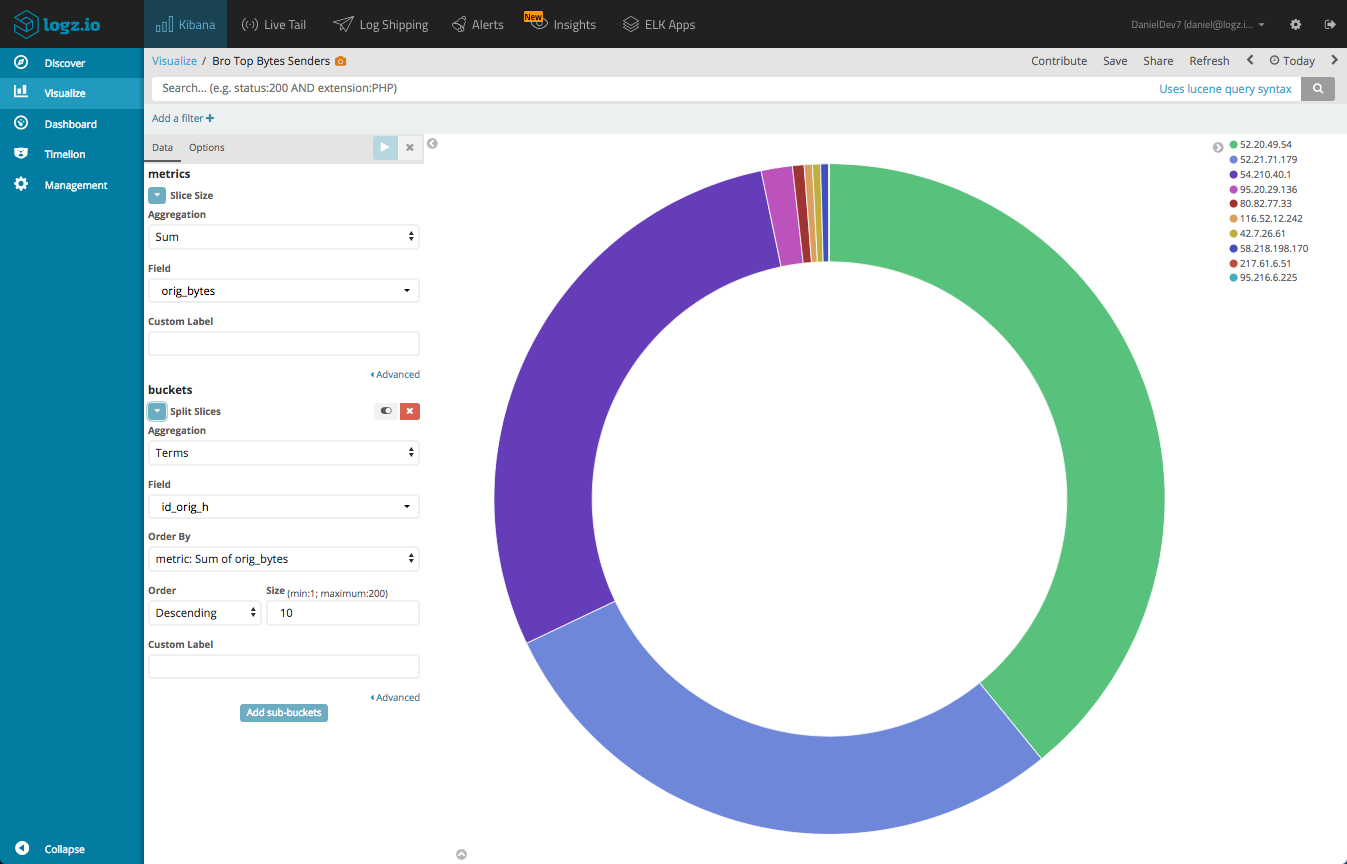
Task: Toggle legend with the arrow icon
Action: (x=1218, y=147)
